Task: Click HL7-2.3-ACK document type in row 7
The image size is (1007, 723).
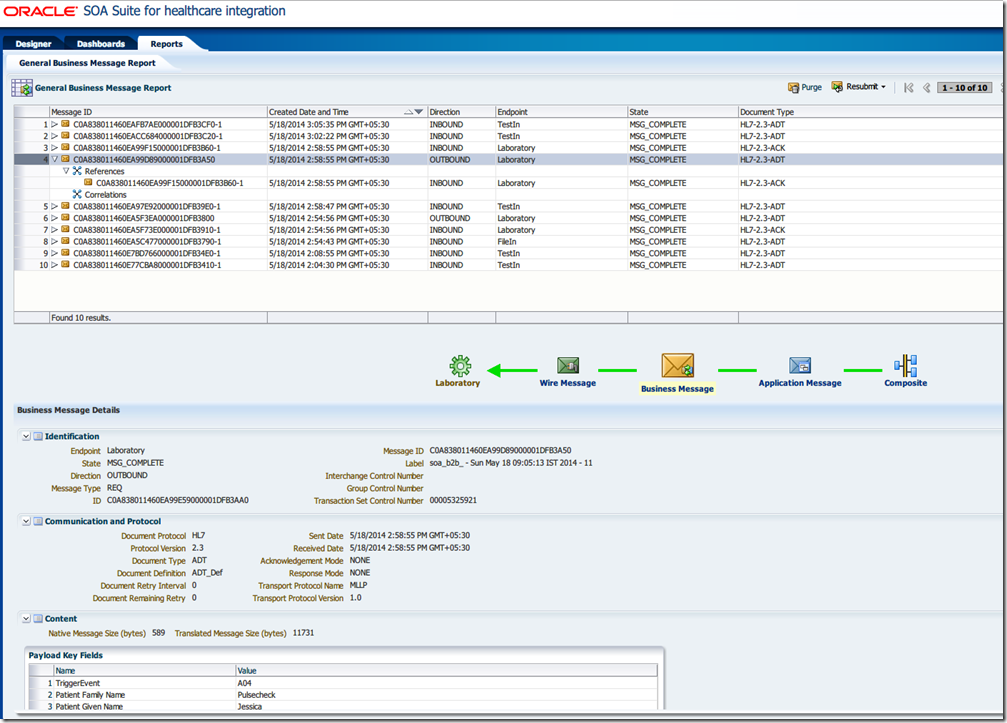Action: [762, 230]
